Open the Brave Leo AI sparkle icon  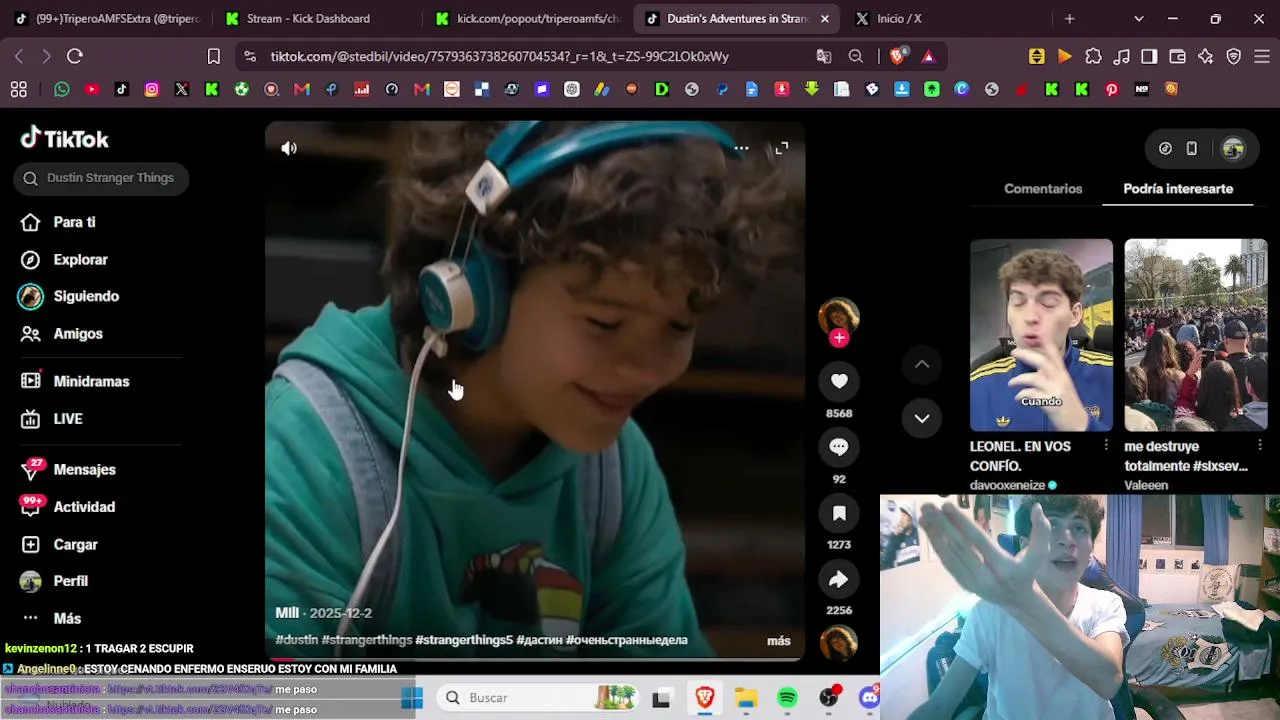pyautogui.click(x=1205, y=57)
